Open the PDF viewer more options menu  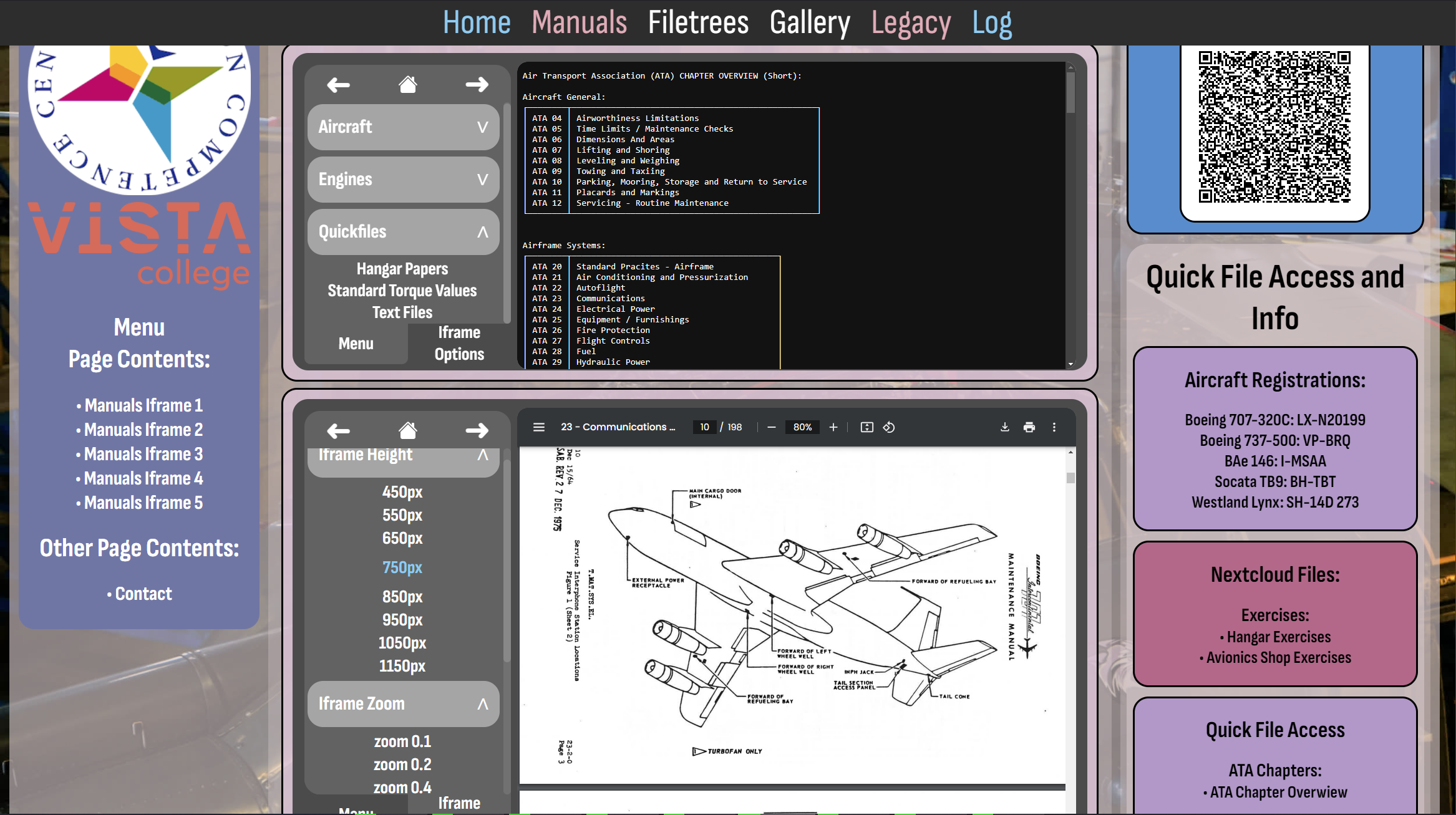1054,427
